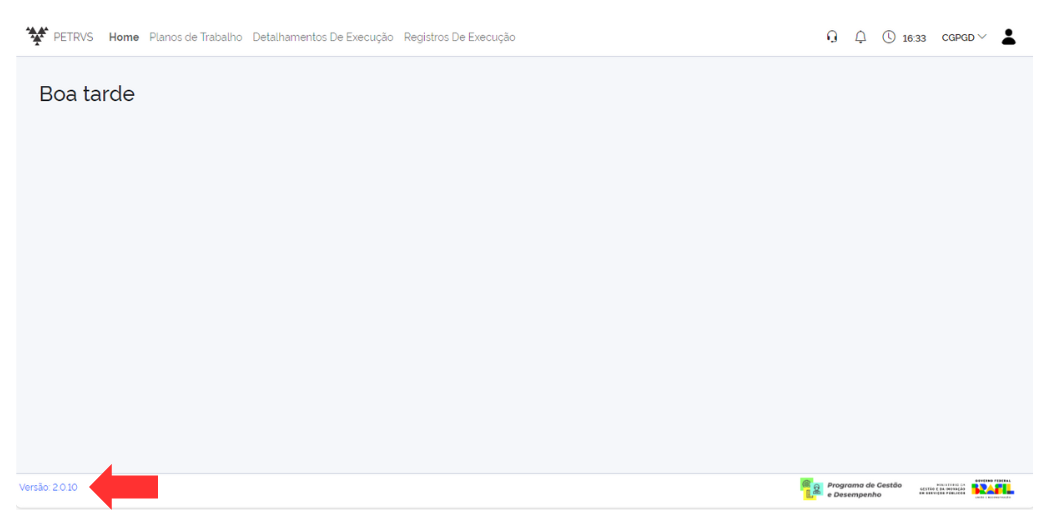Click the clock icon beside 16:33
The image size is (1061, 526).
(888, 37)
